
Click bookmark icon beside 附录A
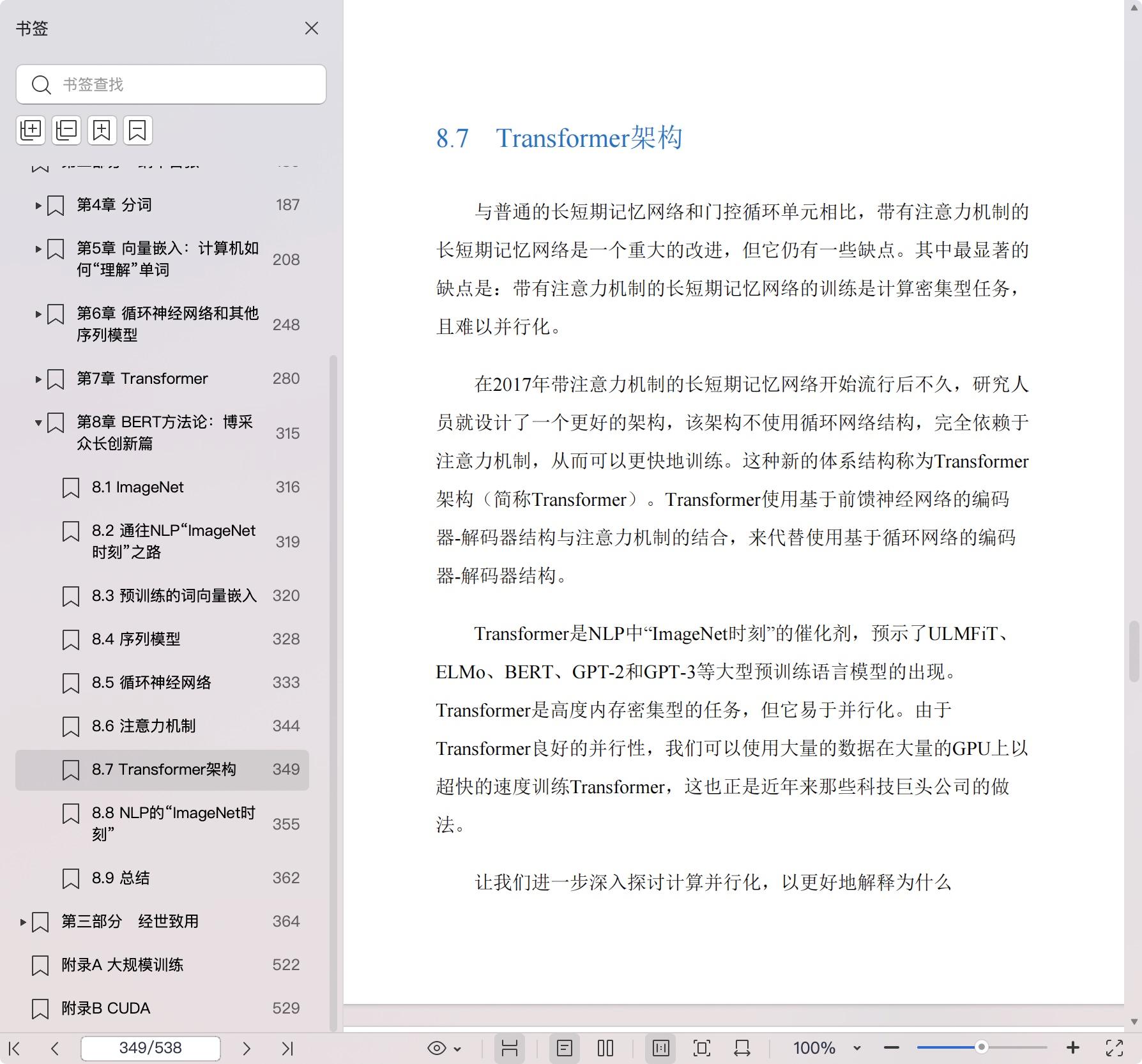[40, 966]
